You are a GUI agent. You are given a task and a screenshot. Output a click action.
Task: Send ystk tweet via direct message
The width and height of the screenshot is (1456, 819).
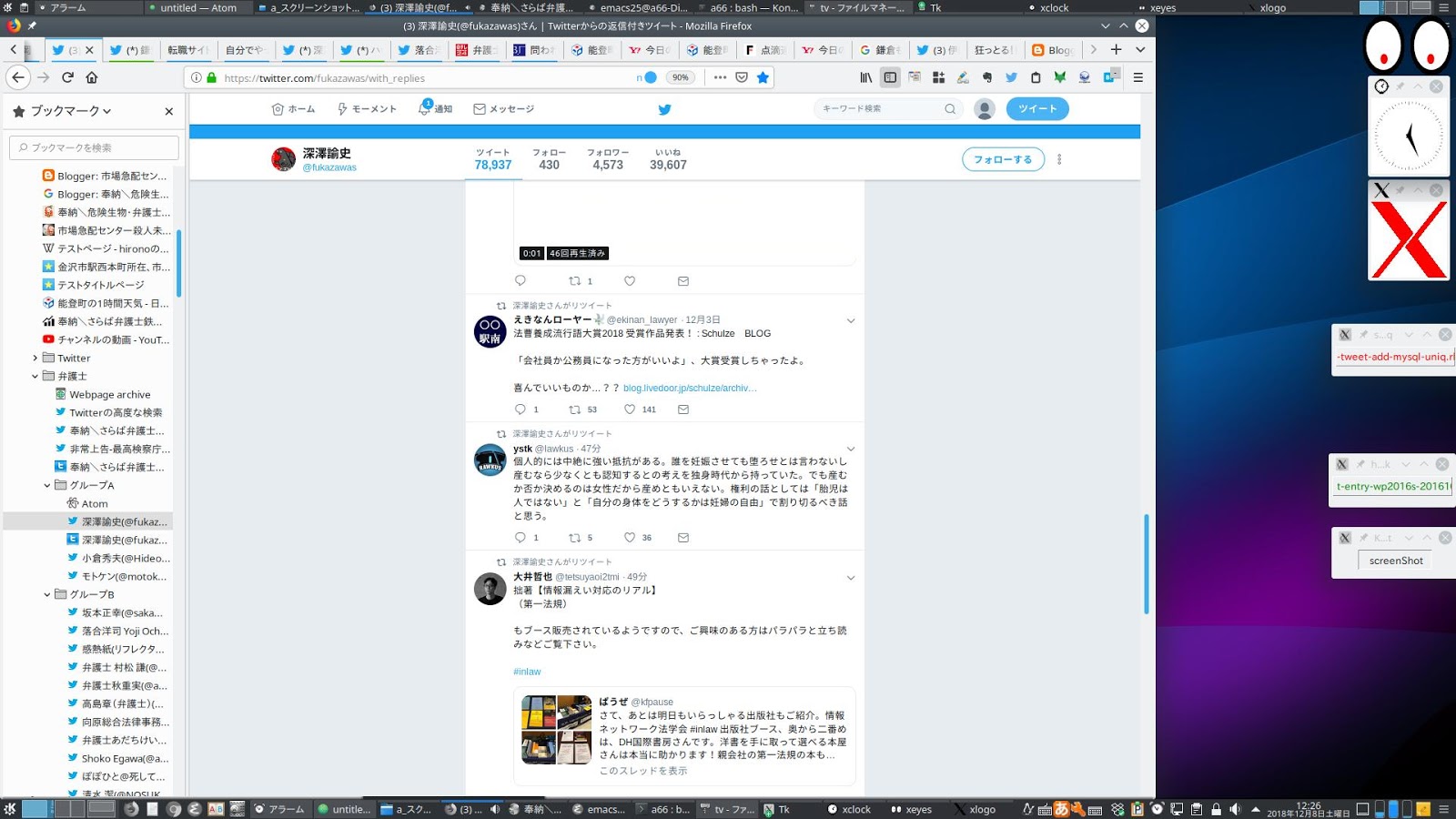(x=683, y=538)
